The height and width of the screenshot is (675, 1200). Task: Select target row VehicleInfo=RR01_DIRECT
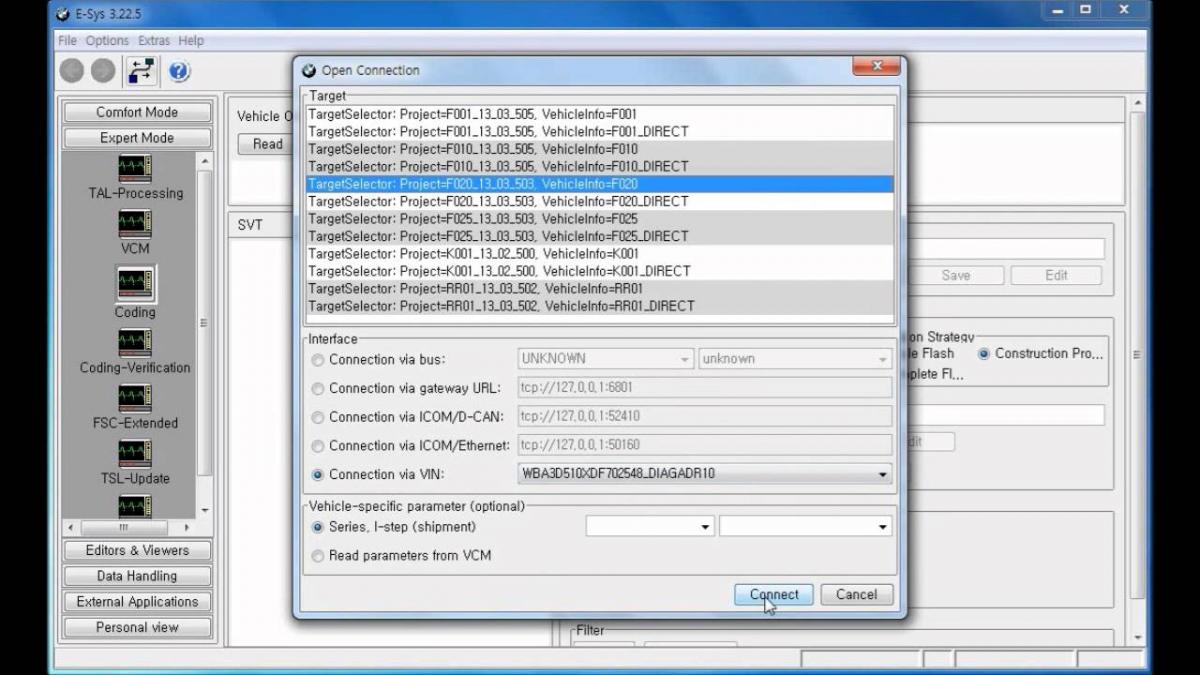pyautogui.click(x=600, y=306)
